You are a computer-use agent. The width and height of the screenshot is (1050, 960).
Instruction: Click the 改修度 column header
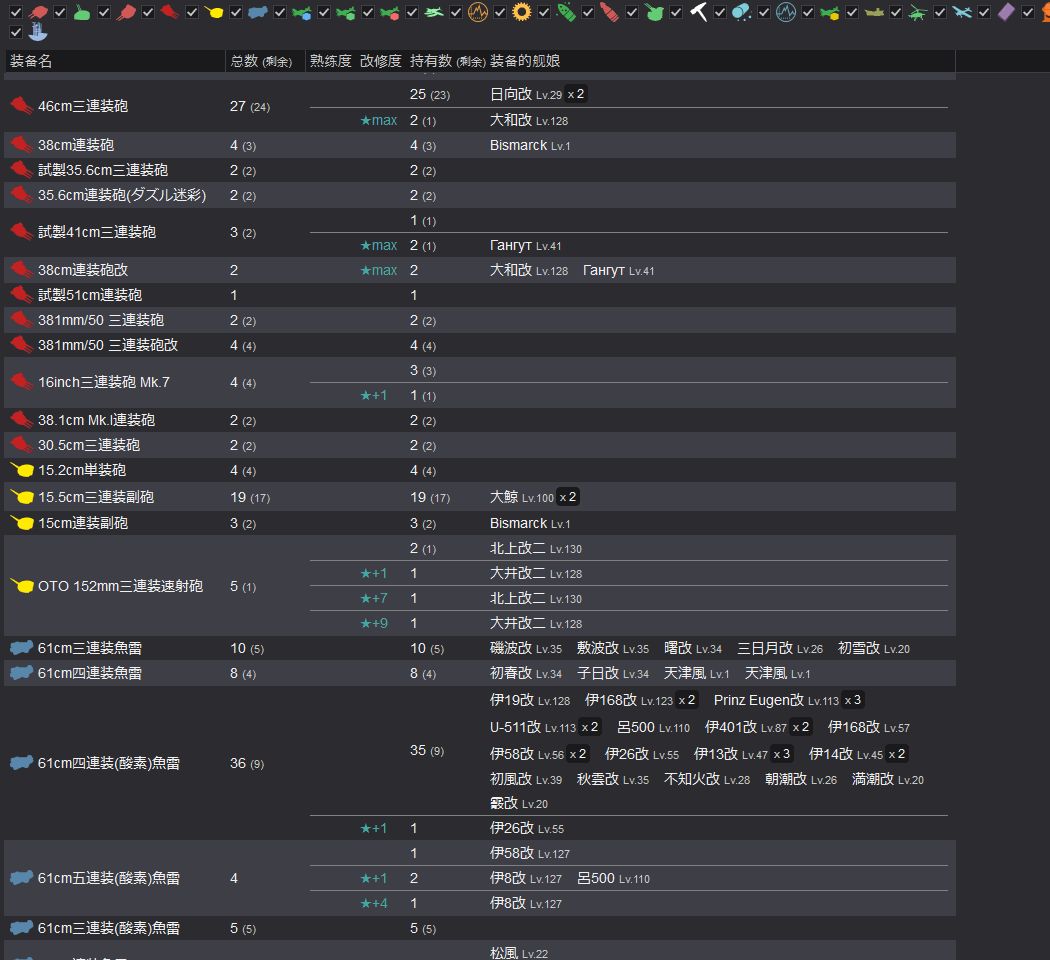[x=380, y=61]
